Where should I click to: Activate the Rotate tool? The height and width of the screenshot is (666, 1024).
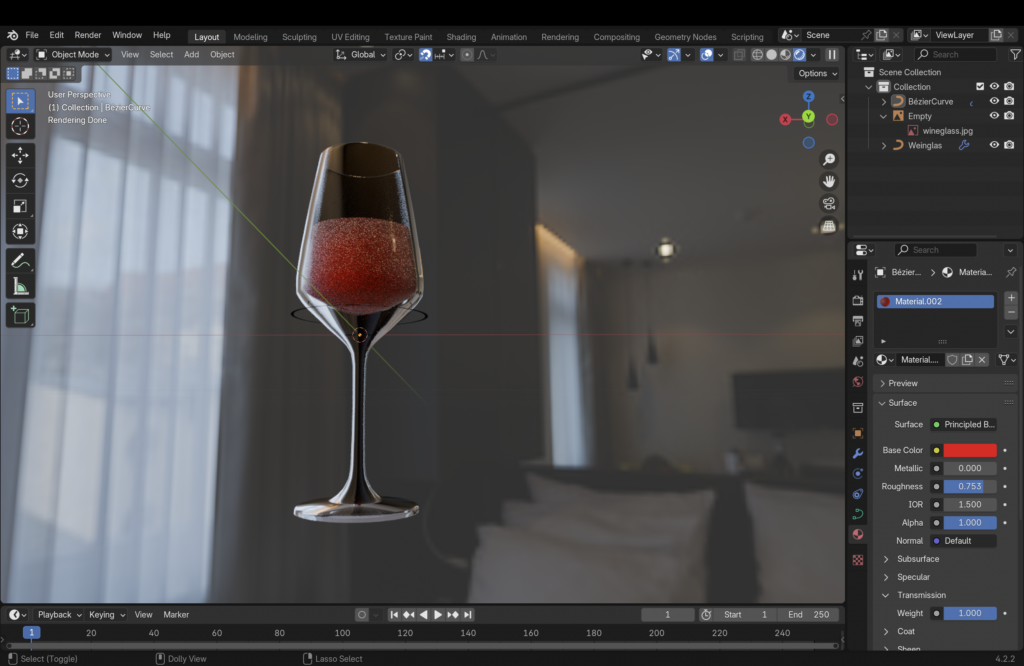tap(20, 181)
